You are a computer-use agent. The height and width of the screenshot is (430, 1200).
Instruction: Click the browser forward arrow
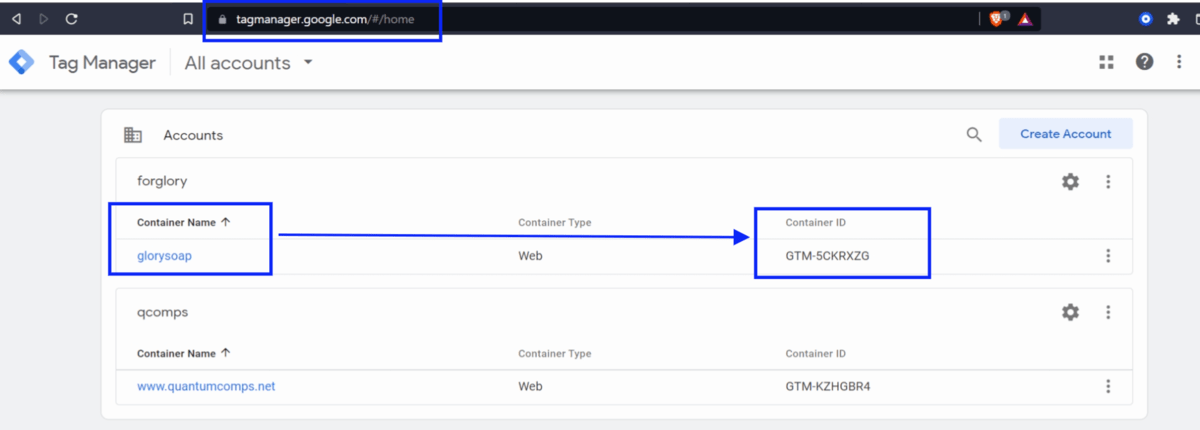(x=43, y=19)
